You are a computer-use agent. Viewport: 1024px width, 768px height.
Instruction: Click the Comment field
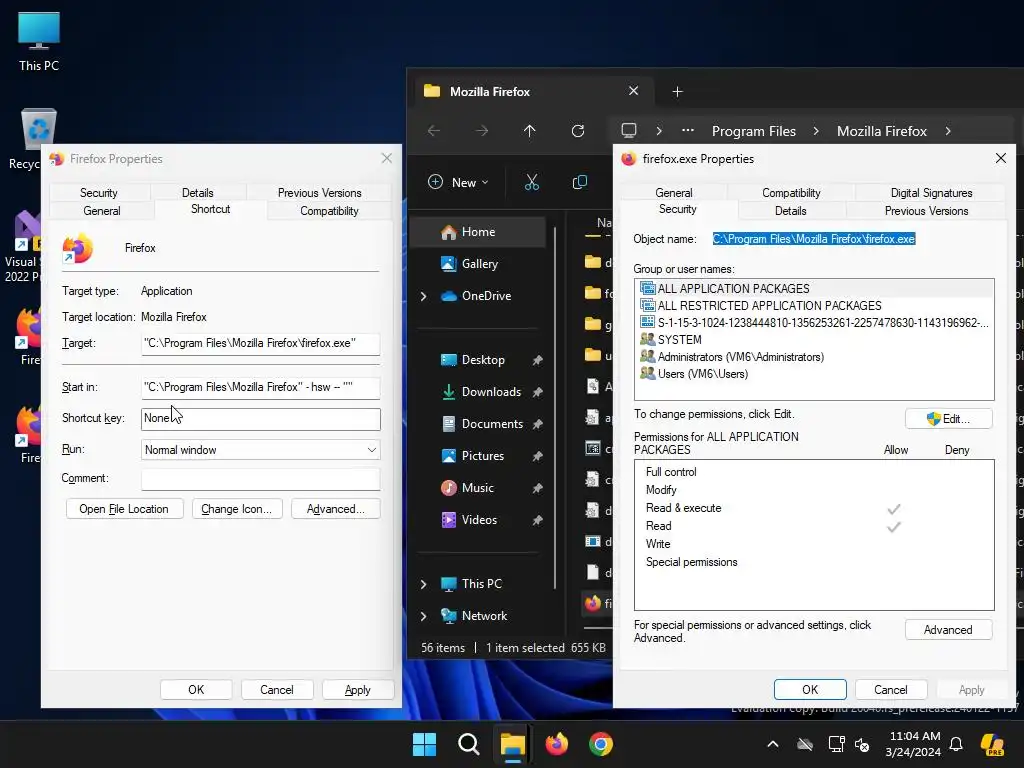(x=261, y=479)
